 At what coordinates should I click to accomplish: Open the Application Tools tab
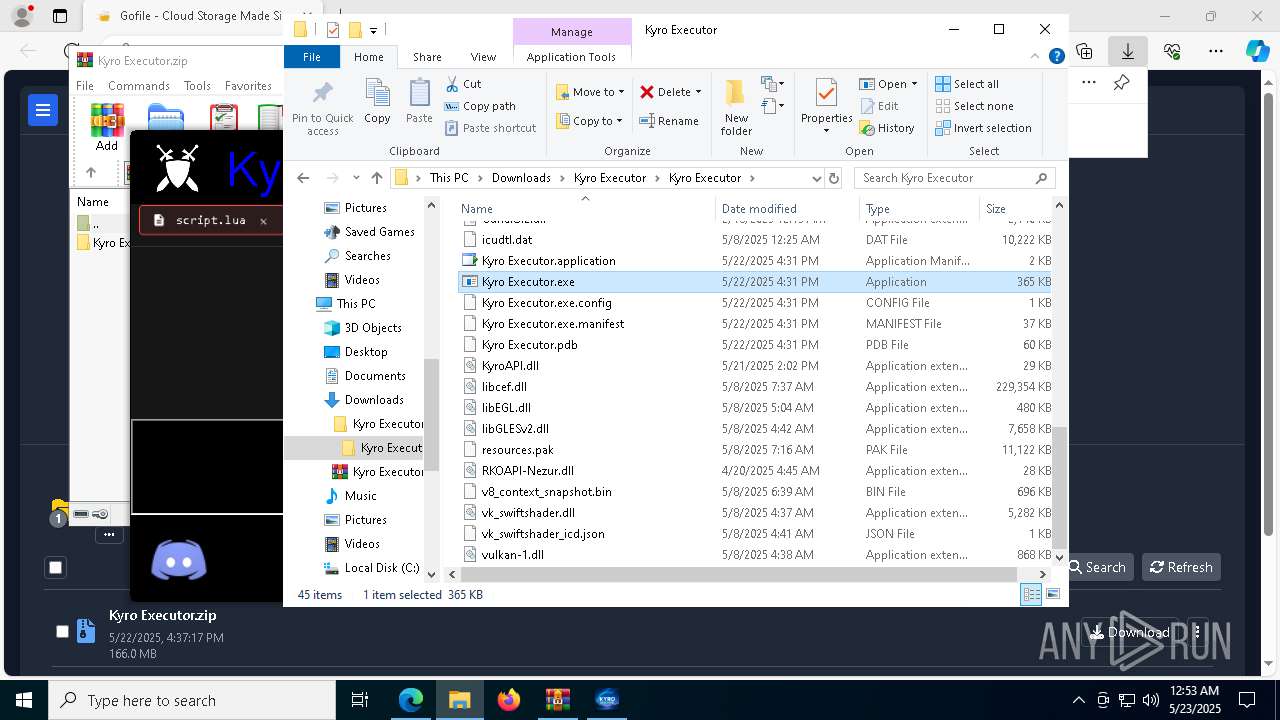pyautogui.click(x=571, y=57)
